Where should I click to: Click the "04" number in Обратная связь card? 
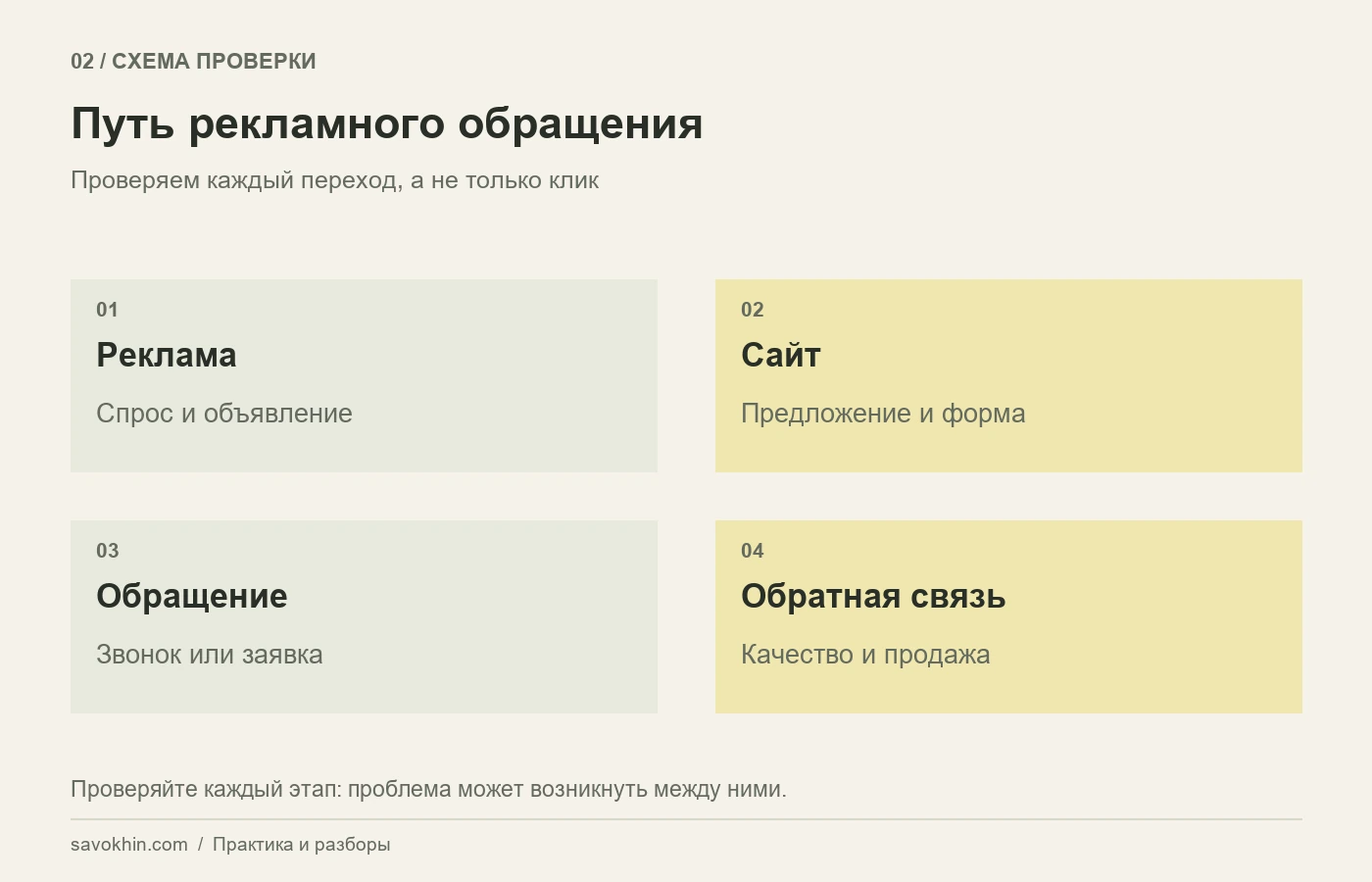click(x=753, y=551)
